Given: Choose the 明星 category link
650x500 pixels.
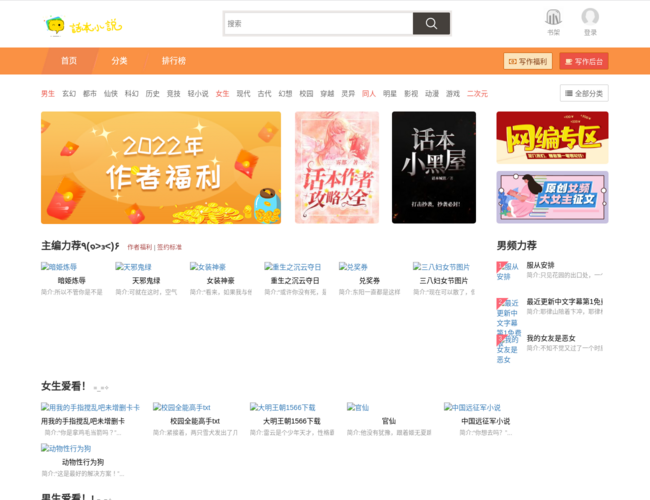Looking at the screenshot, I should pos(390,94).
